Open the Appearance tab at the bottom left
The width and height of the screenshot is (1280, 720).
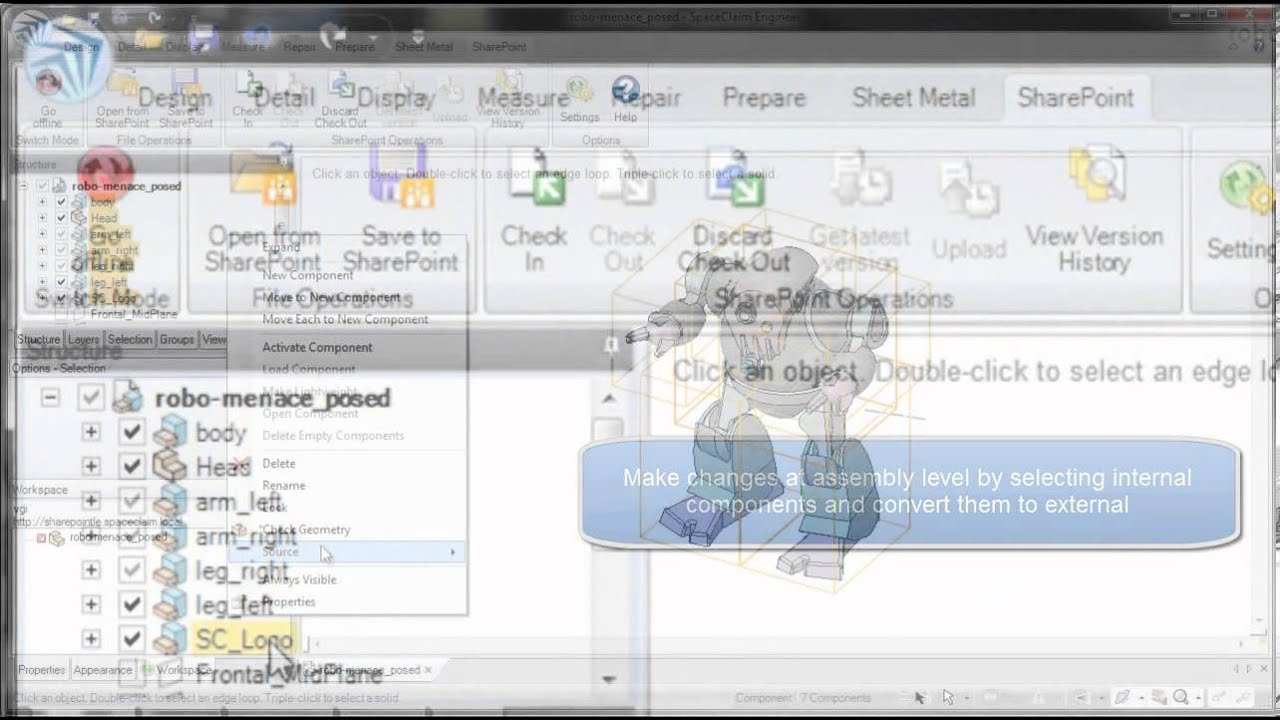point(103,670)
